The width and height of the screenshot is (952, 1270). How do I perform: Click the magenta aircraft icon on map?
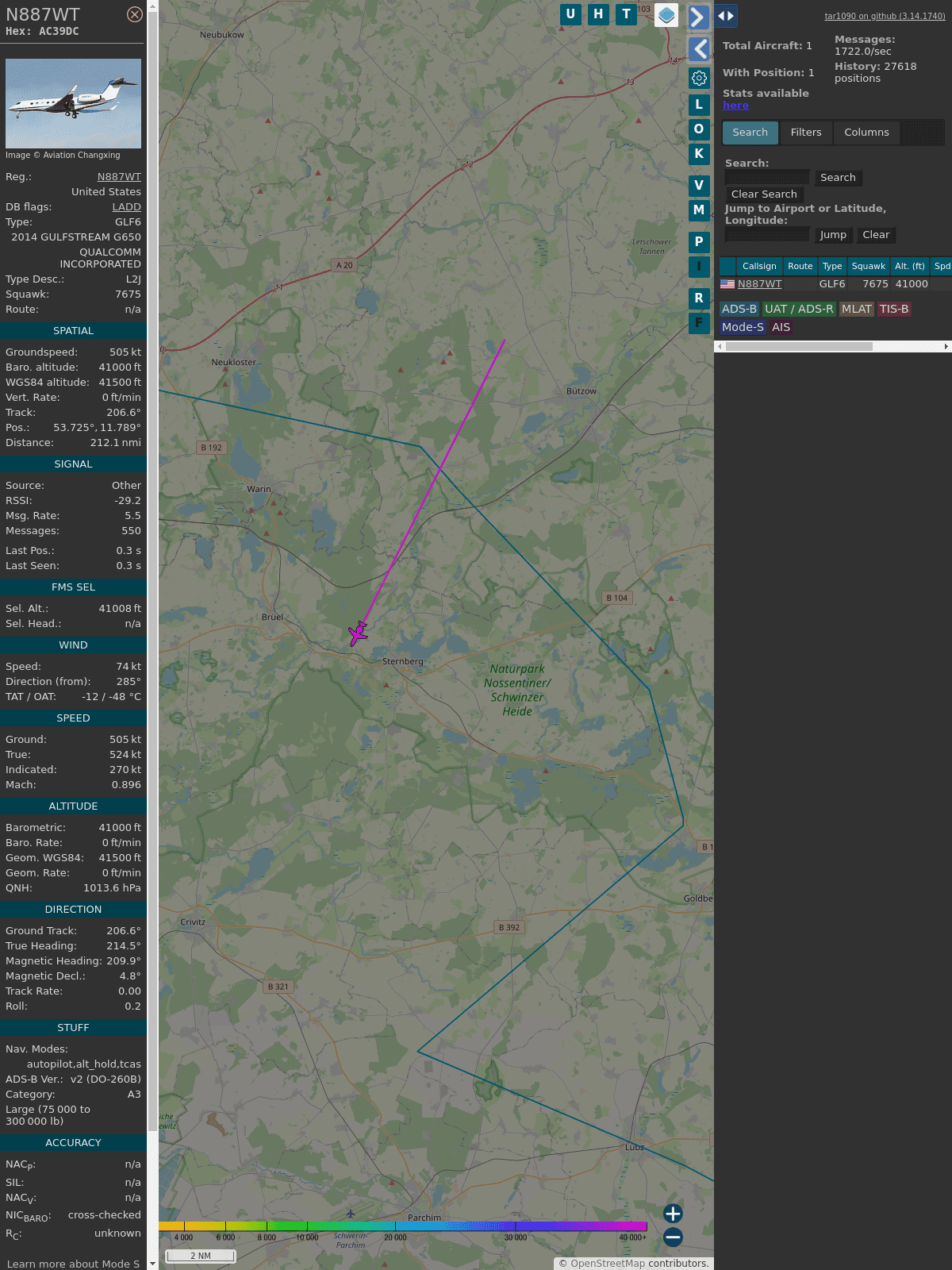pos(359,633)
